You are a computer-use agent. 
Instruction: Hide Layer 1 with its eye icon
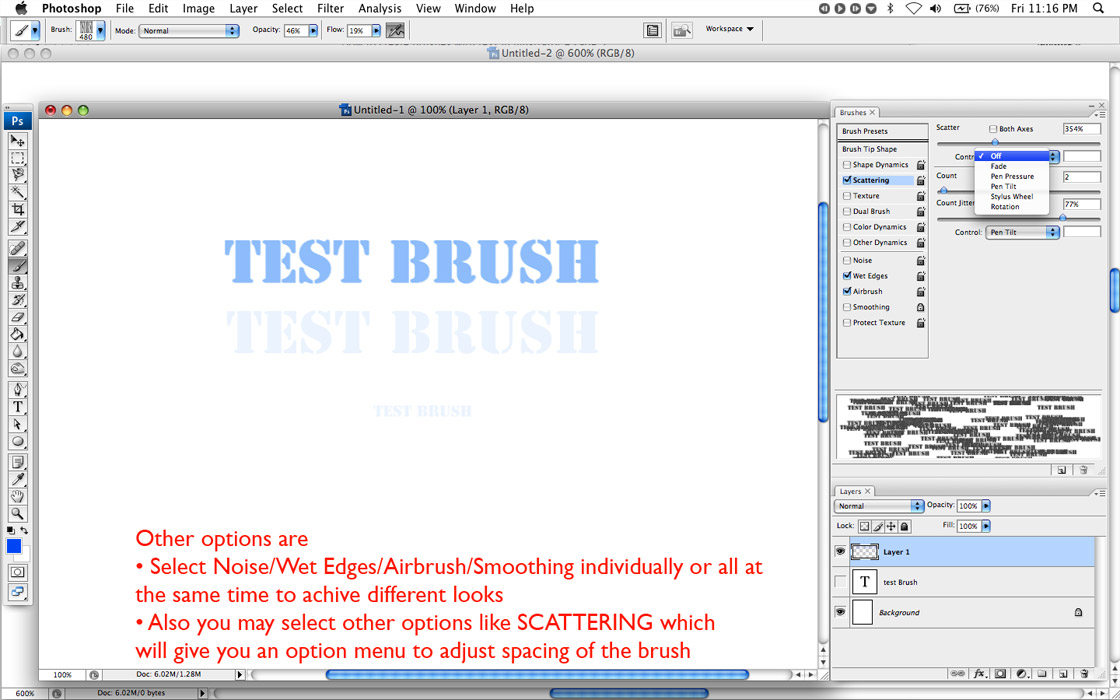[x=840, y=551]
